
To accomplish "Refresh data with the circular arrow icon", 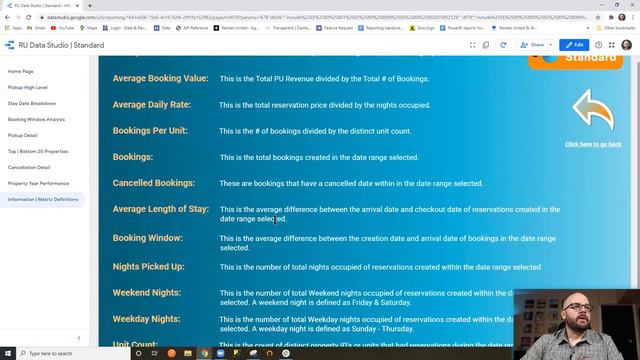I will pyautogui.click(x=503, y=45).
